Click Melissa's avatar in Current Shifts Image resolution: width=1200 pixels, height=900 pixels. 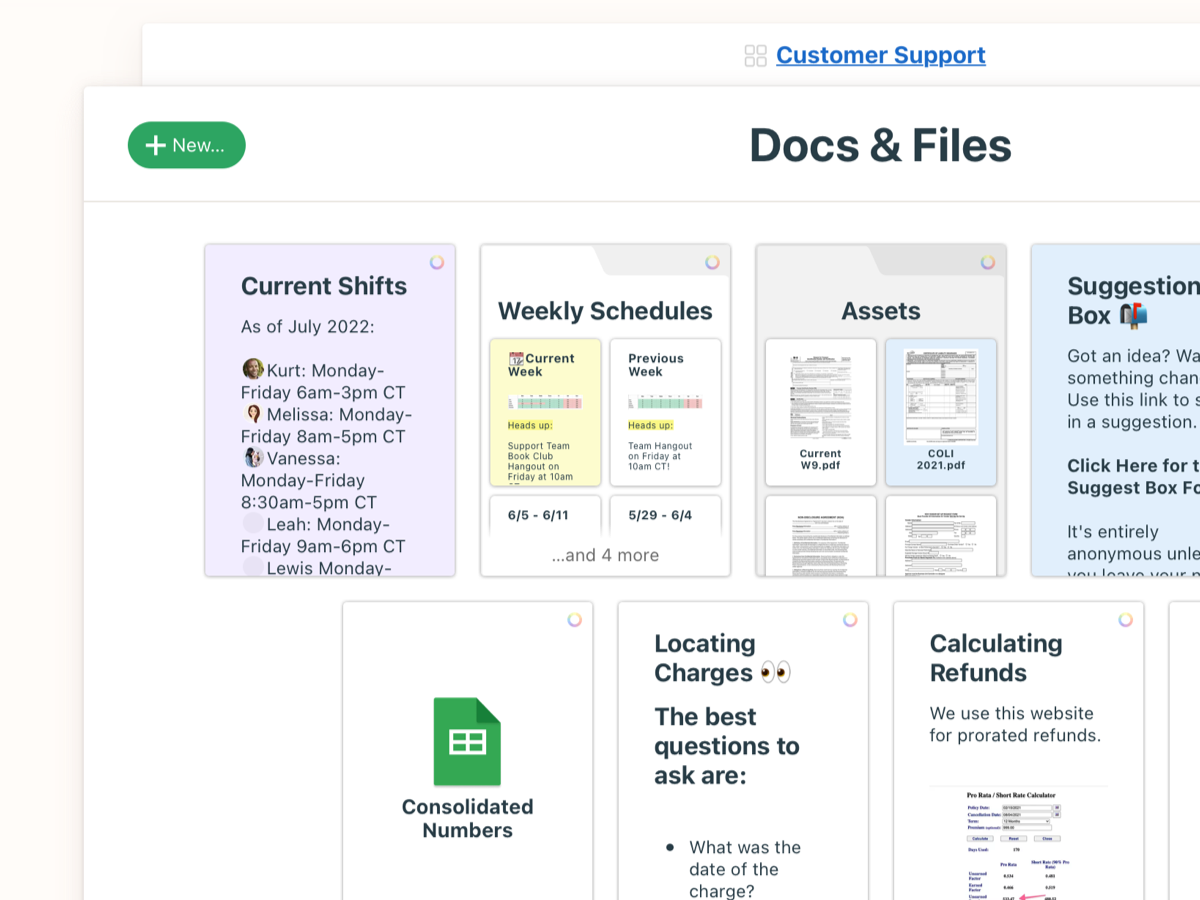click(x=253, y=414)
